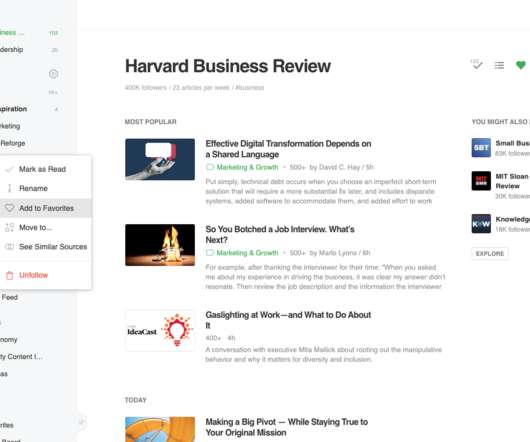The height and width of the screenshot is (442, 530).
Task: Click the tag icon before Marketing & Growth on second article
Action: [210, 252]
